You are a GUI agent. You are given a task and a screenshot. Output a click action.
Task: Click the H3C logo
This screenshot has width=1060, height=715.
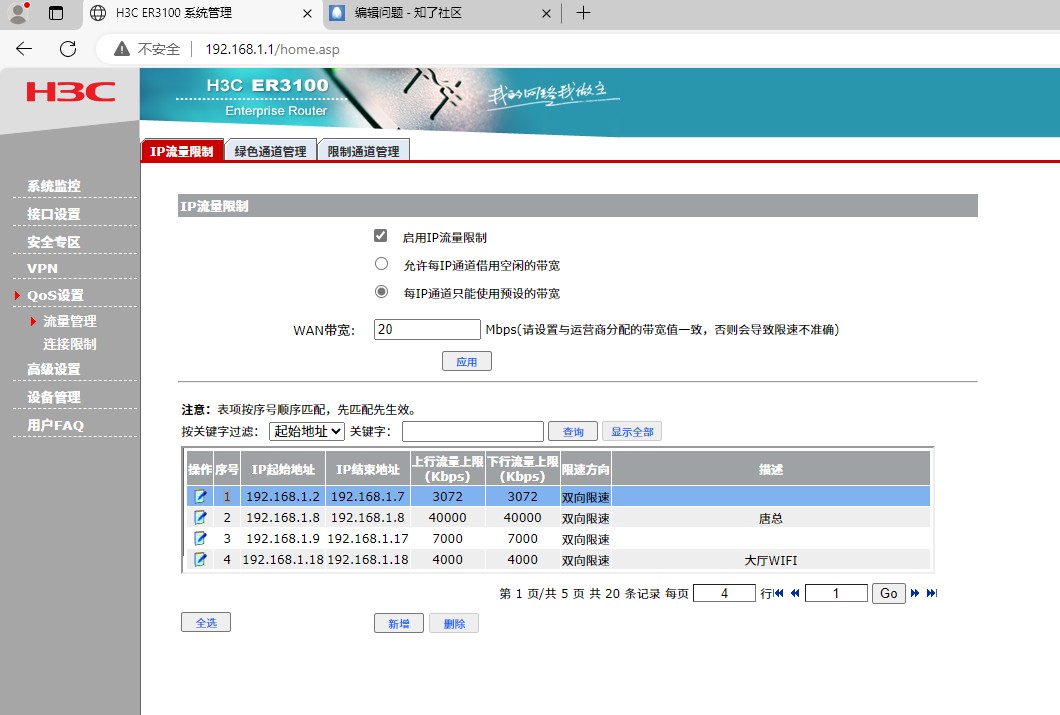point(70,92)
